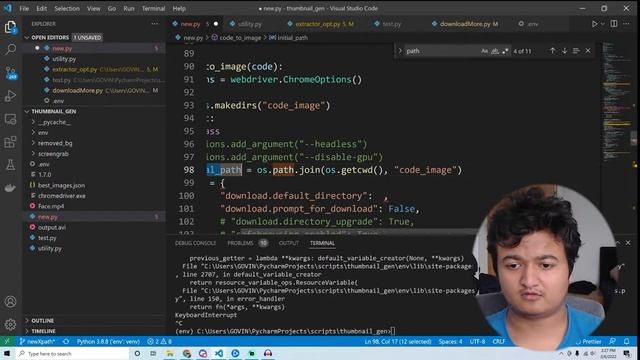Image resolution: width=640 pixels, height=360 pixels.
Task: Open the Output panel tab
Action: click(289, 243)
